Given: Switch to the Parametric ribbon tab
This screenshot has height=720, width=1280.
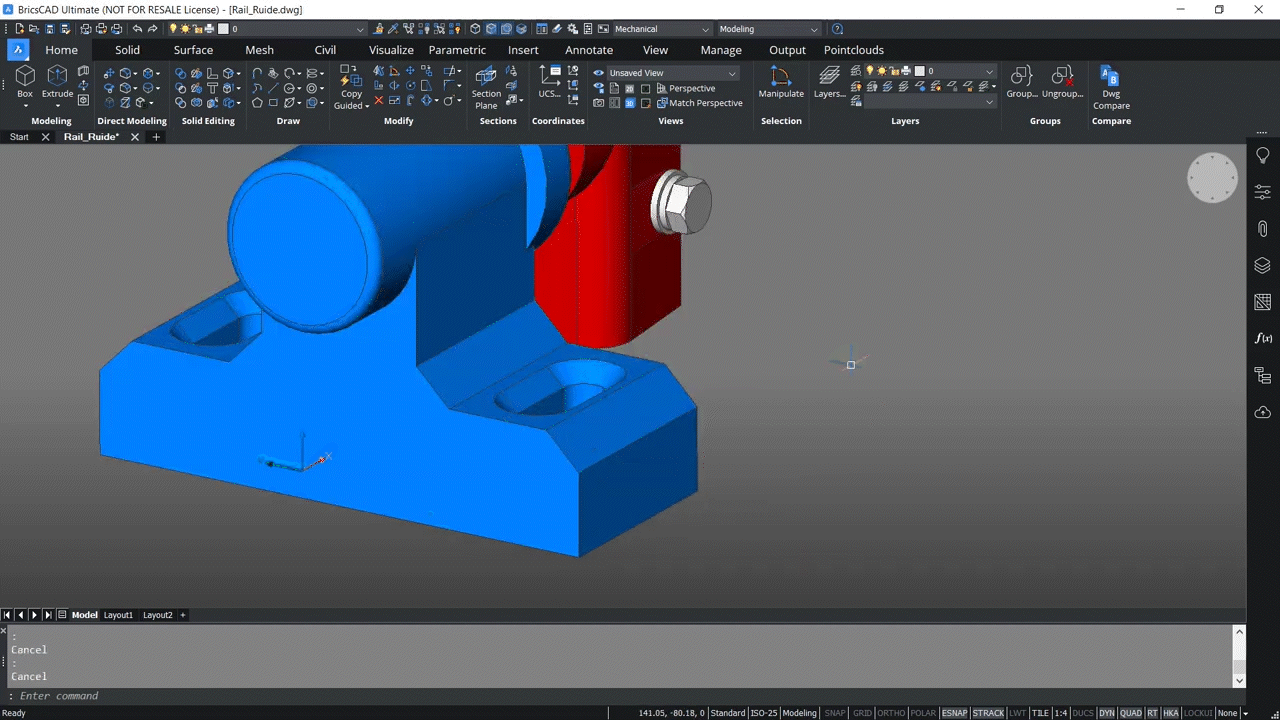Looking at the screenshot, I should (x=456, y=50).
